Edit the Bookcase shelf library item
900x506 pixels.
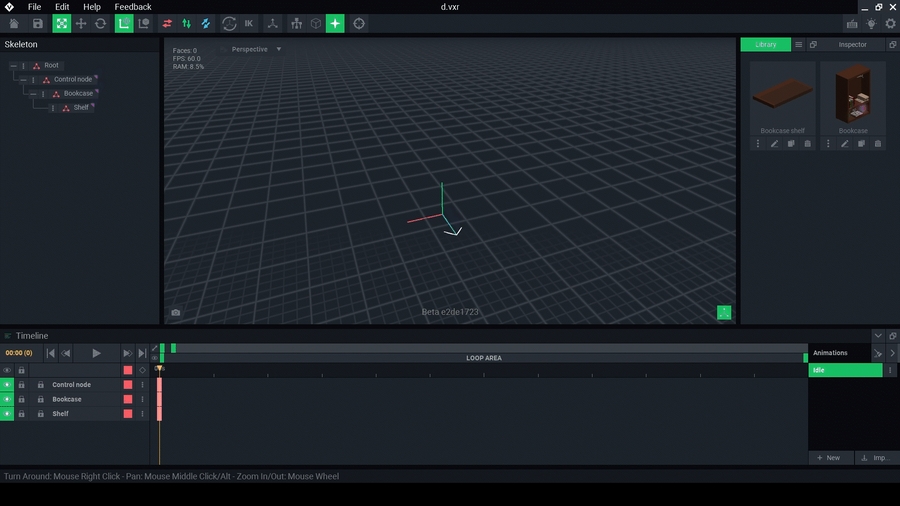click(774, 144)
